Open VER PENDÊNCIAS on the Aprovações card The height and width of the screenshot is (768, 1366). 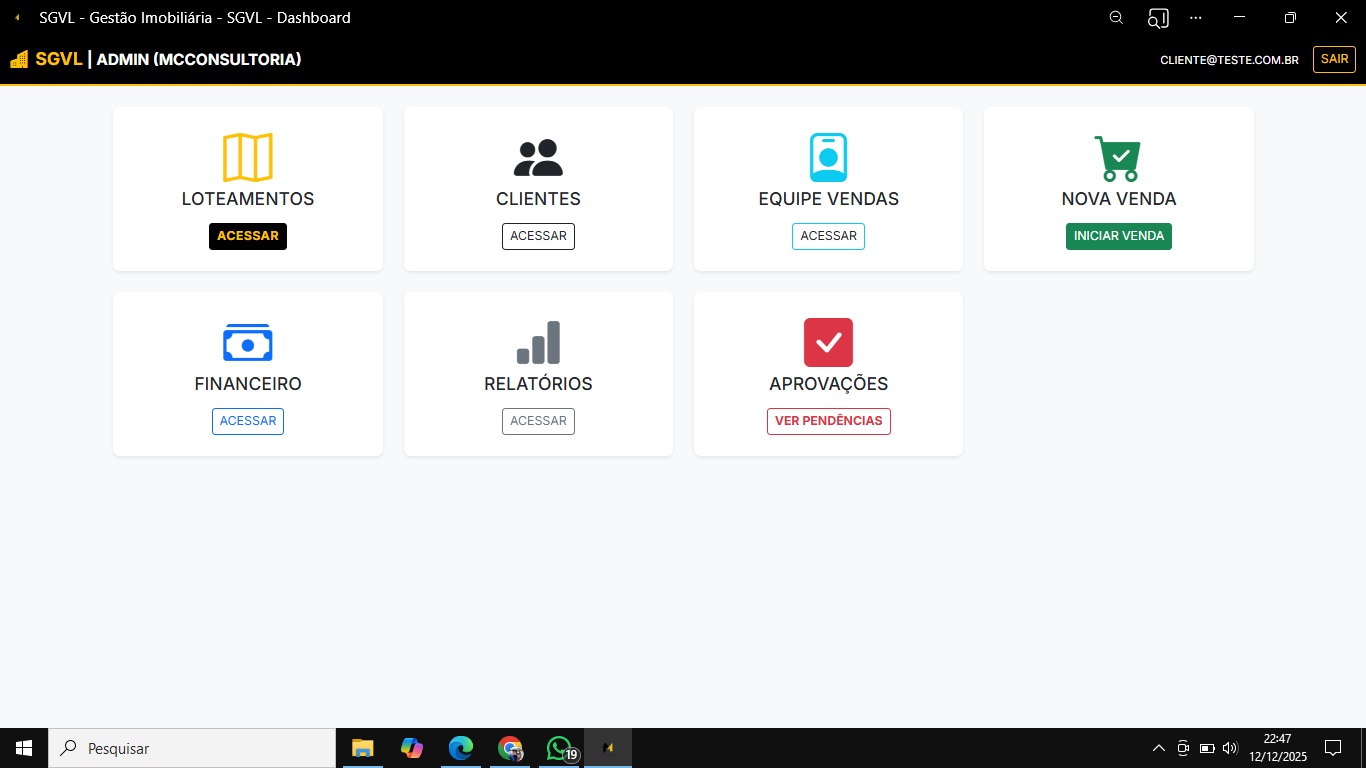click(x=828, y=421)
